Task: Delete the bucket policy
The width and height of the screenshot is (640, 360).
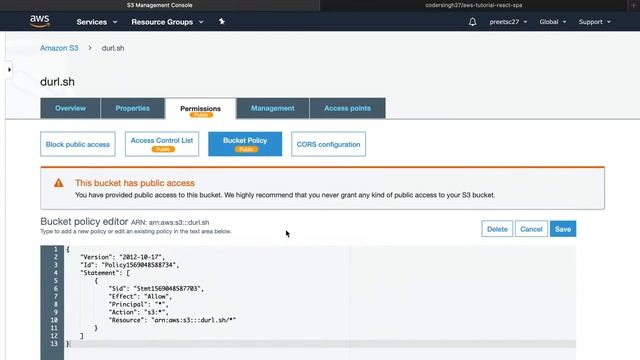Action: click(x=497, y=229)
